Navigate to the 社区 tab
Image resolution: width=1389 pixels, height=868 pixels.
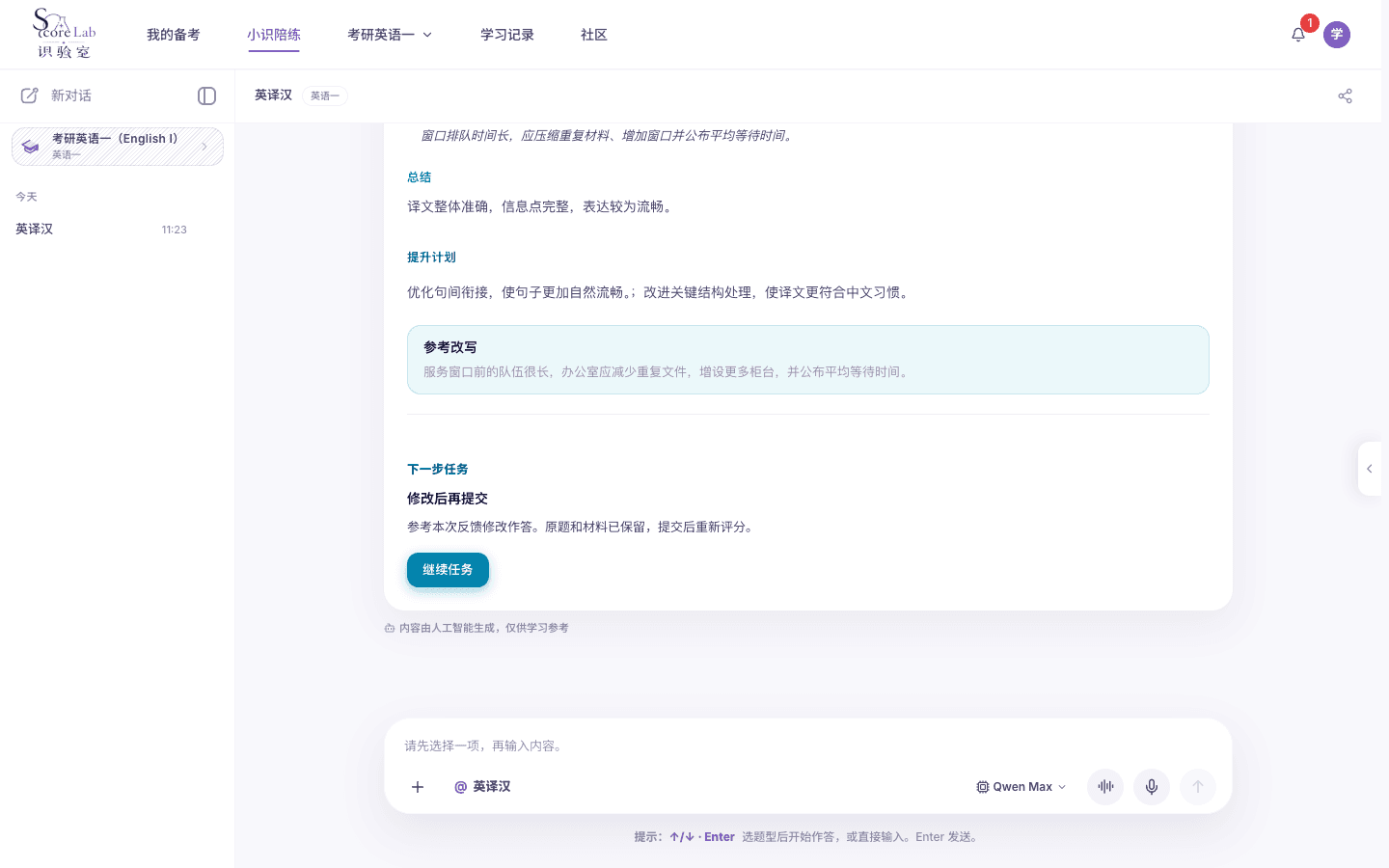pos(594,35)
